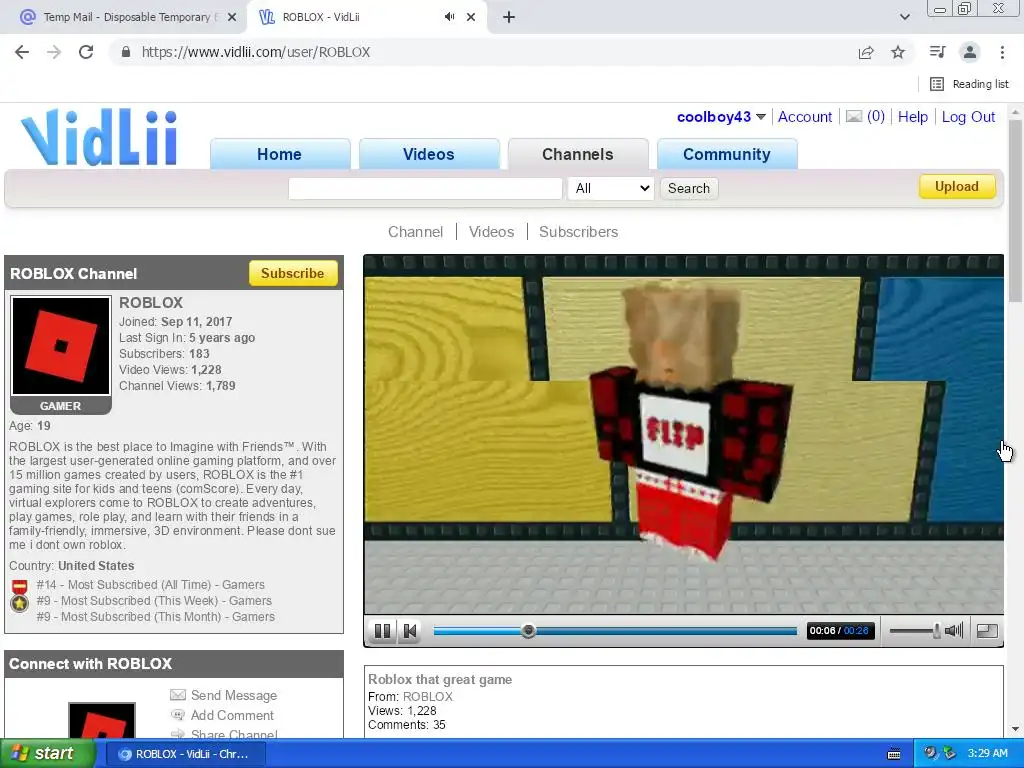Click the browser forward arrow
This screenshot has width=1024, height=768.
54,52
